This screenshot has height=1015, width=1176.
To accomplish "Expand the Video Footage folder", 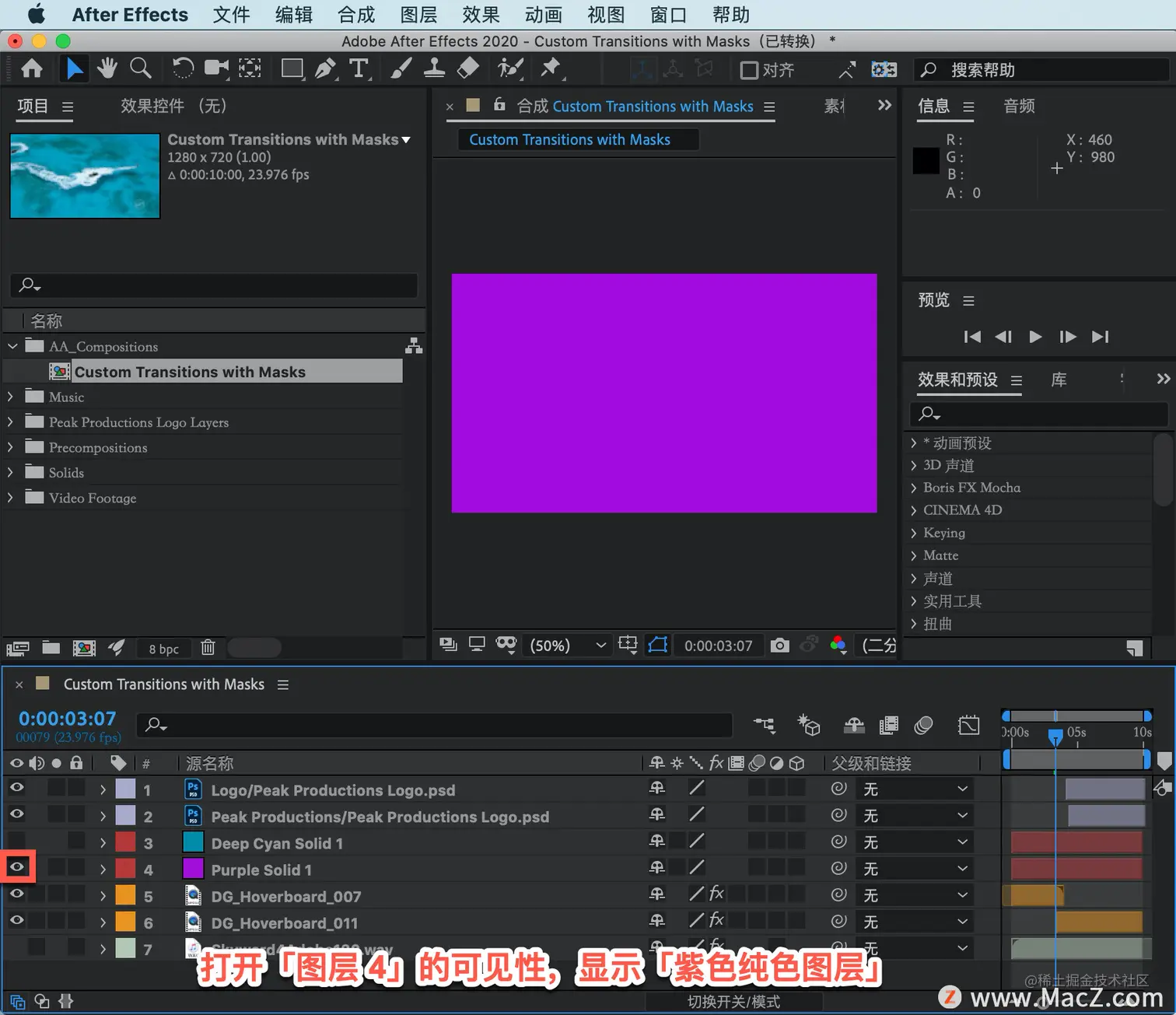I will 11,497.
